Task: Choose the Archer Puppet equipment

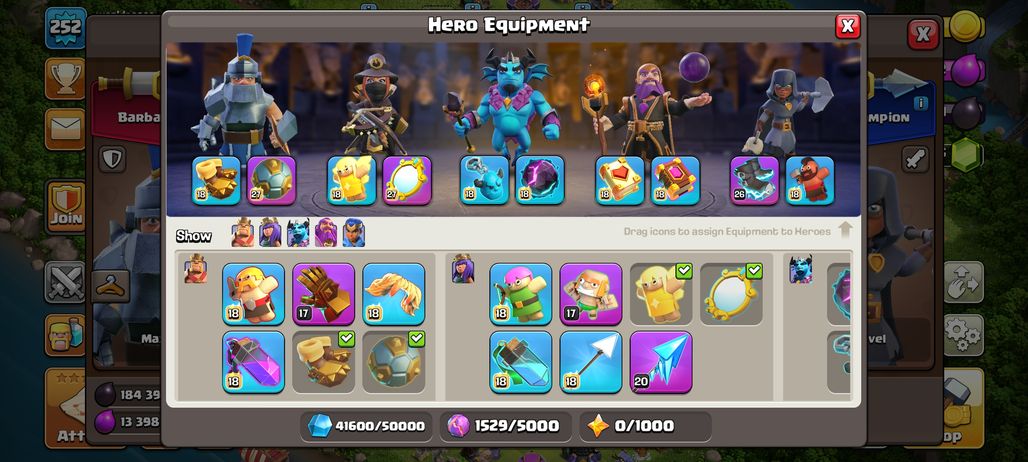Action: [521, 294]
